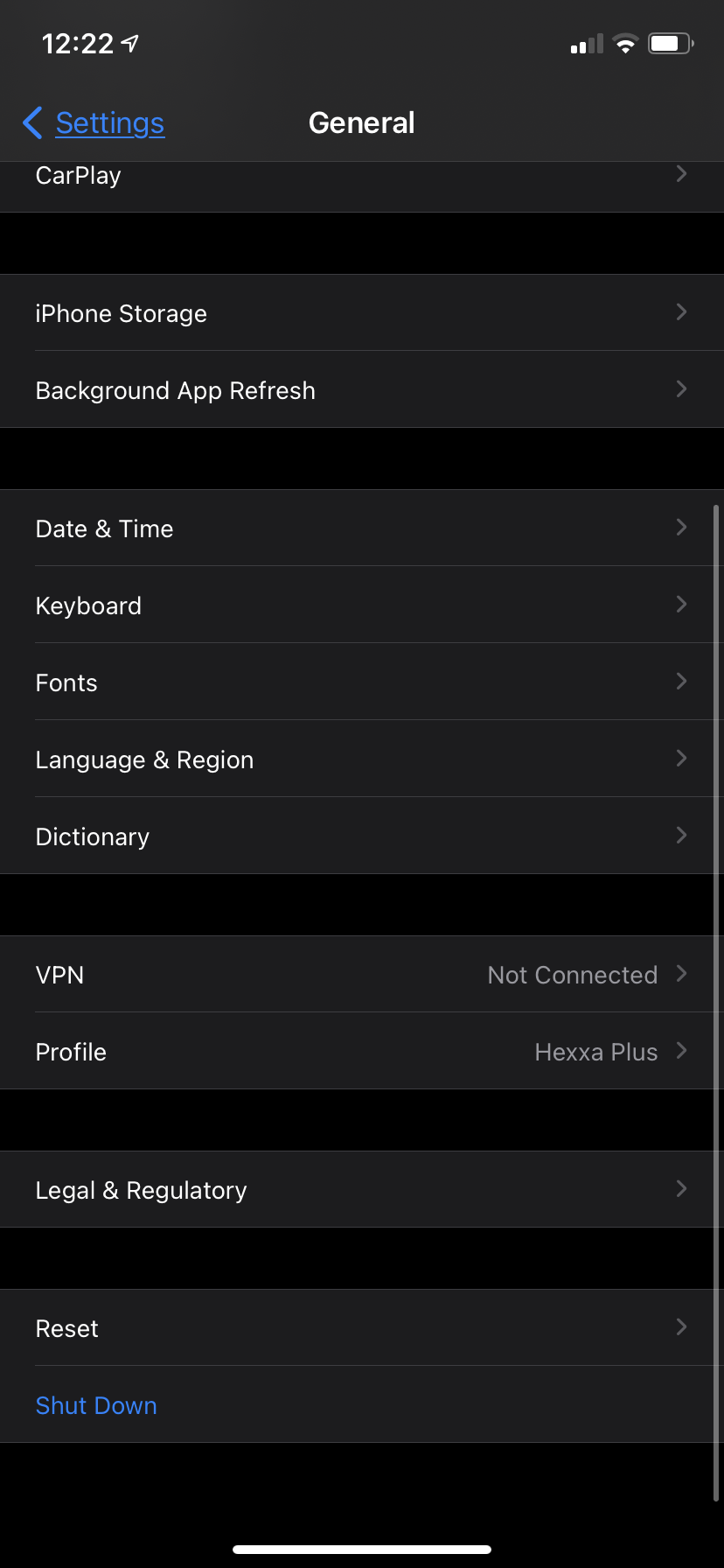
Task: Tap the battery indicator icon
Action: coord(671,44)
